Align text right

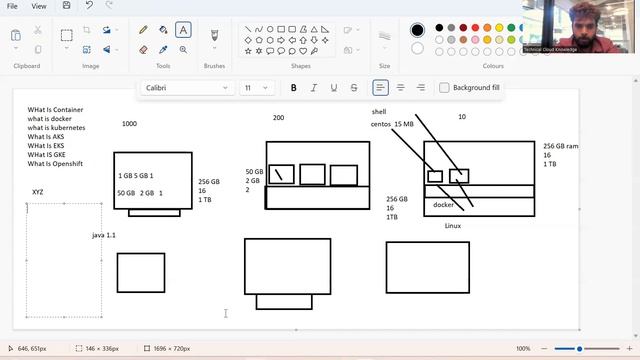[x=421, y=88]
